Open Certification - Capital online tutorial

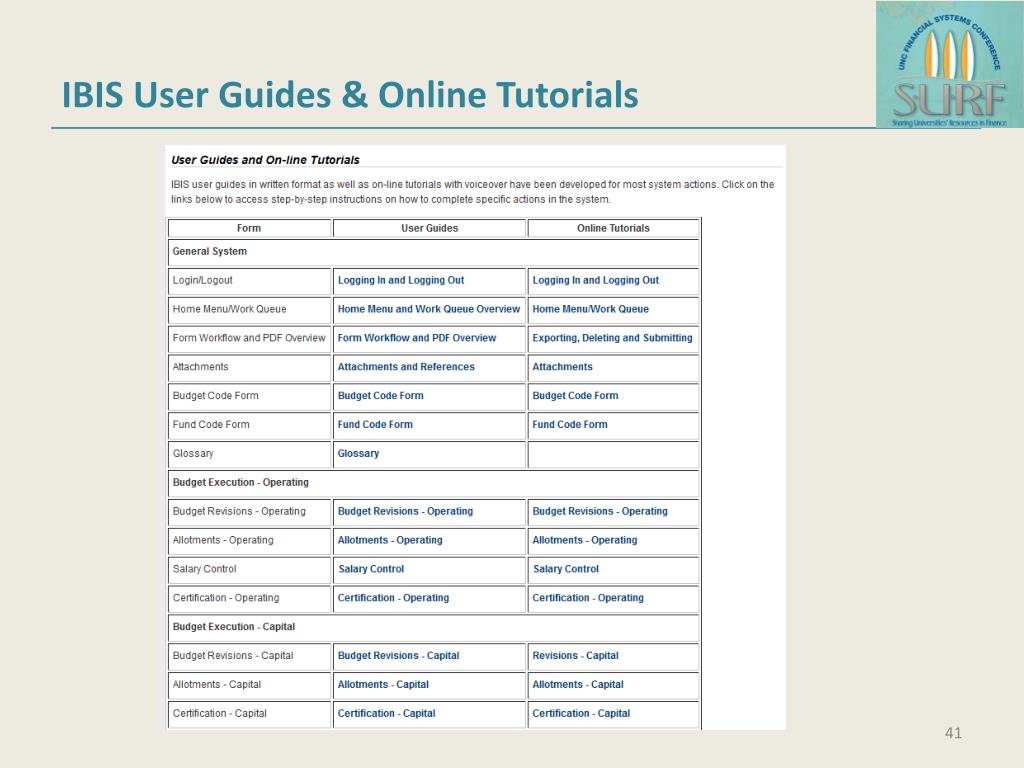coord(581,714)
